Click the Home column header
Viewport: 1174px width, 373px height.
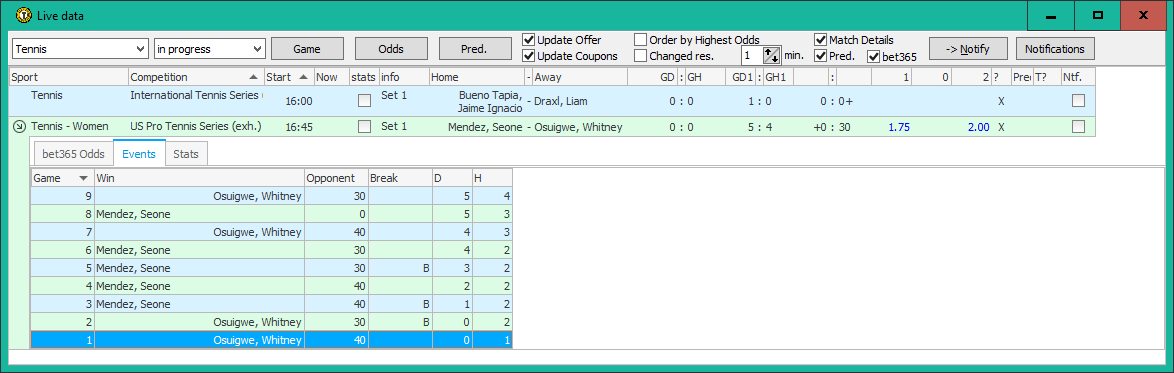coord(477,76)
